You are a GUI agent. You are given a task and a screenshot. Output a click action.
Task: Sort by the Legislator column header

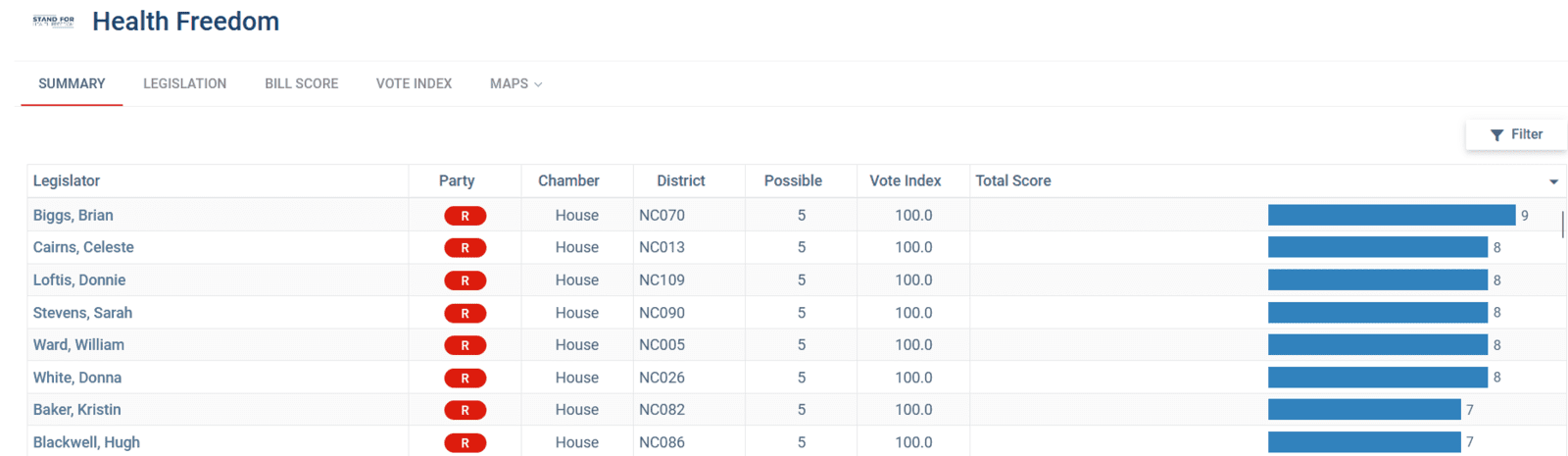67,181
